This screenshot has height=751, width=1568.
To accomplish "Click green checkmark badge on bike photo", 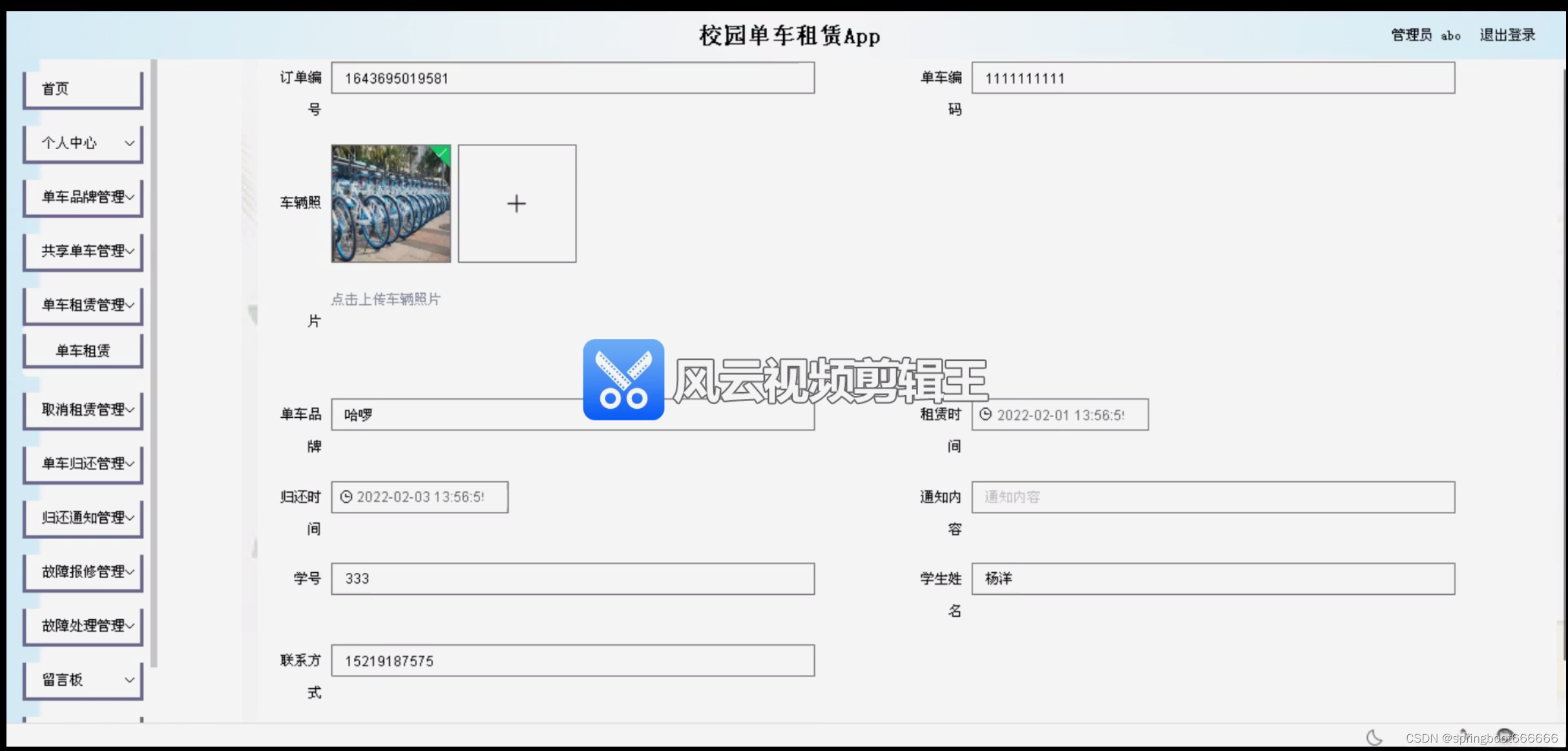I will [x=442, y=153].
